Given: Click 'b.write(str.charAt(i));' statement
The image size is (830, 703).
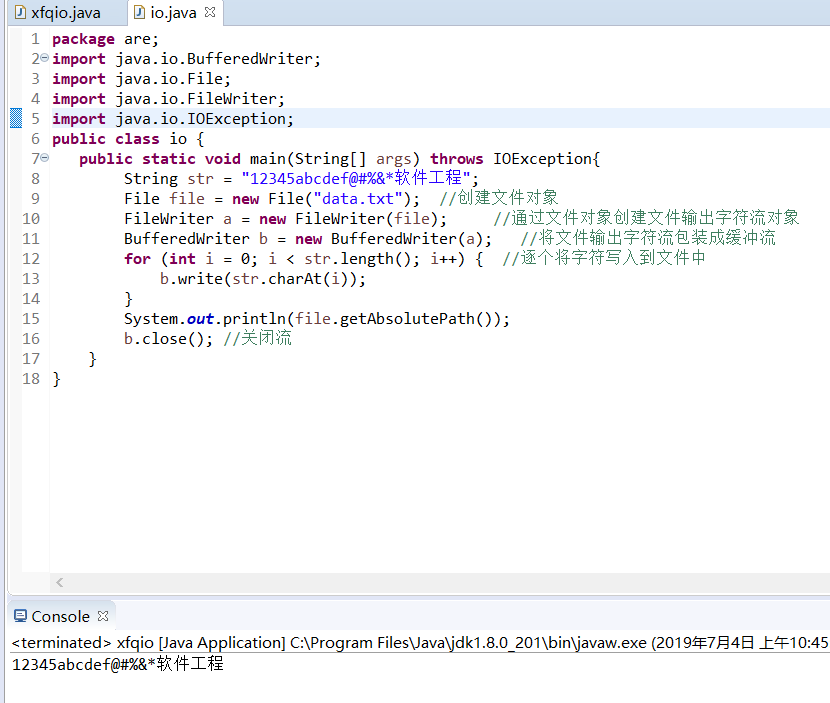Looking at the screenshot, I should (263, 279).
